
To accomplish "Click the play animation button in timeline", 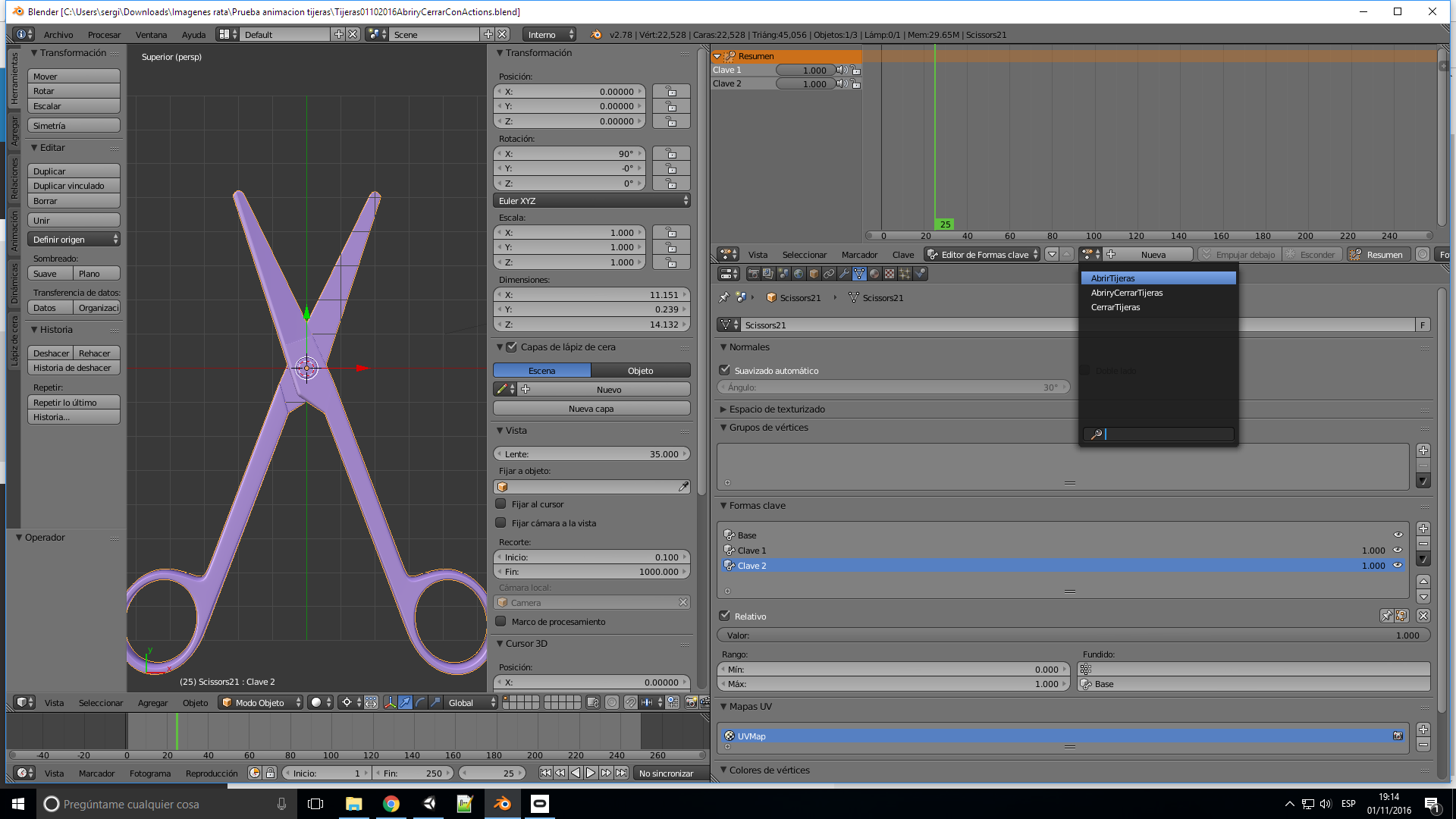I will click(x=591, y=773).
